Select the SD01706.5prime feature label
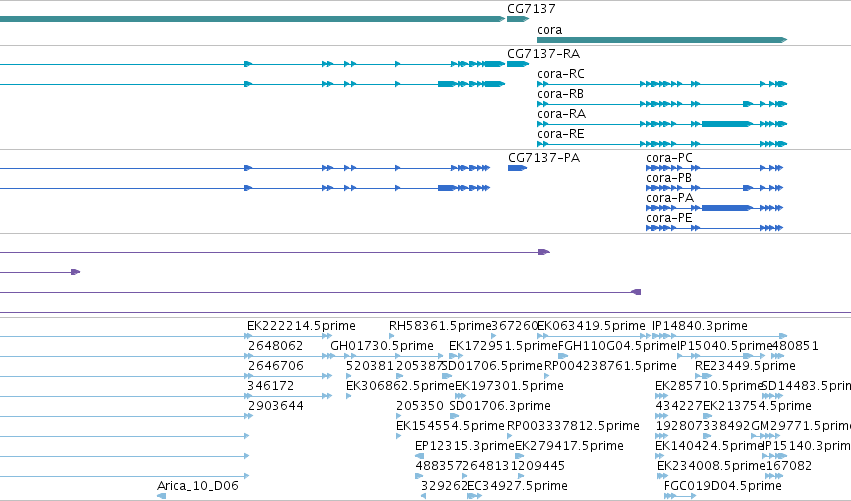Image resolution: width=851 pixels, height=501 pixels. click(x=493, y=366)
